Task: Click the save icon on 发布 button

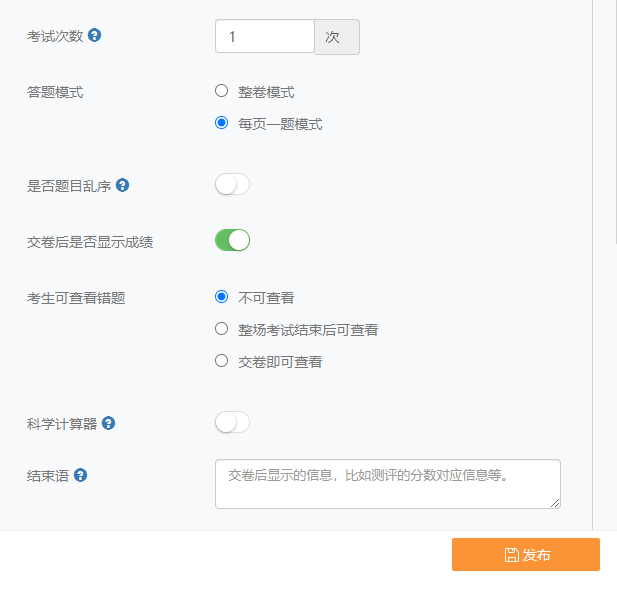Action: click(511, 555)
